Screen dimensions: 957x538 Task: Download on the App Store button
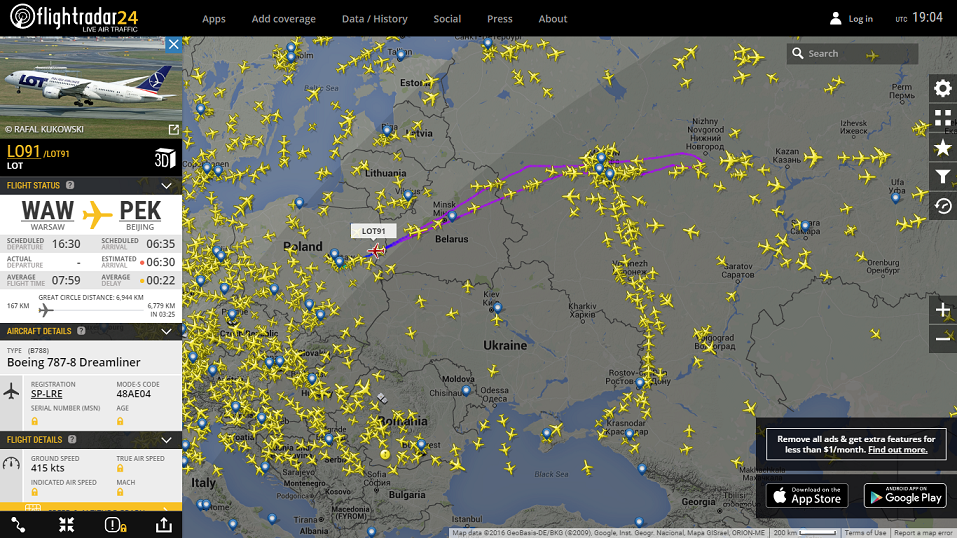click(x=807, y=496)
